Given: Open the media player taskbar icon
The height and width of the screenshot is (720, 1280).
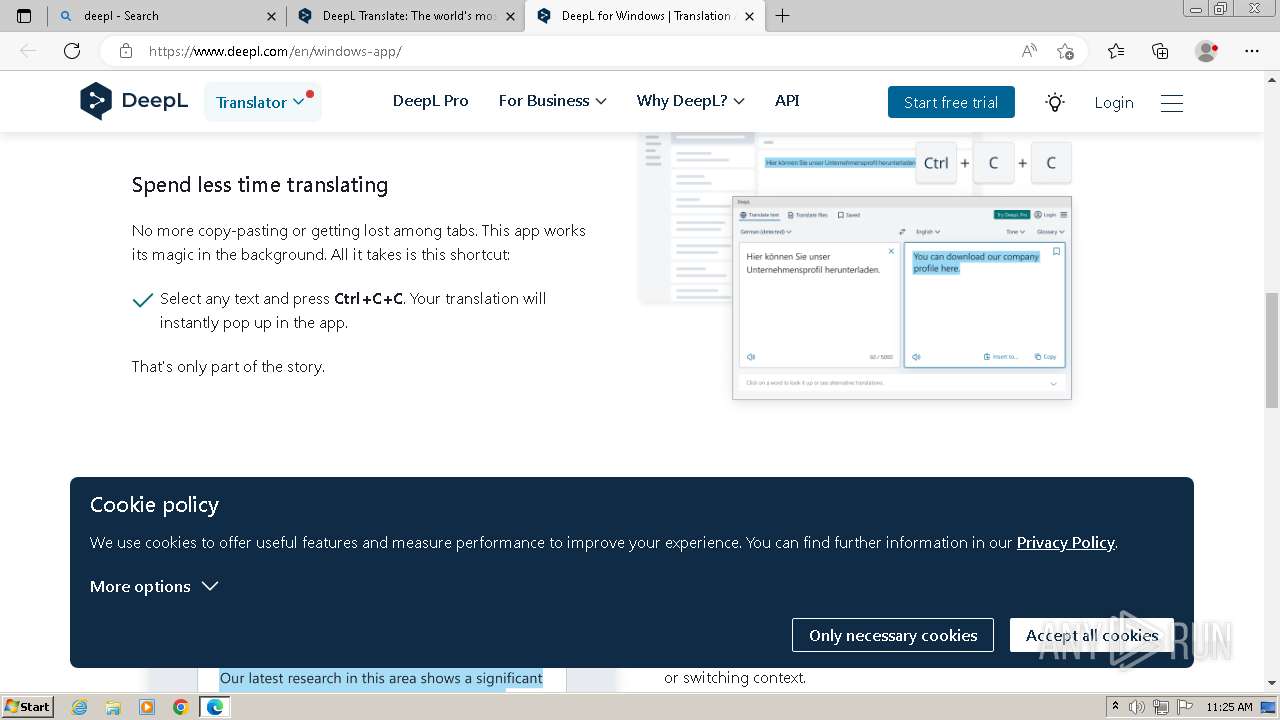Looking at the screenshot, I should (147, 707).
